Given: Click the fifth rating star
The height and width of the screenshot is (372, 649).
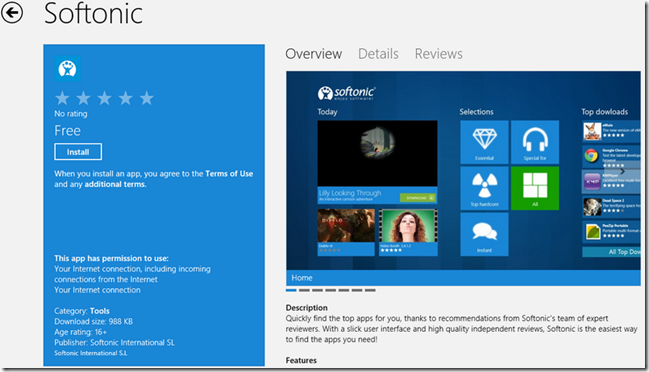Looking at the screenshot, I should click(147, 98).
